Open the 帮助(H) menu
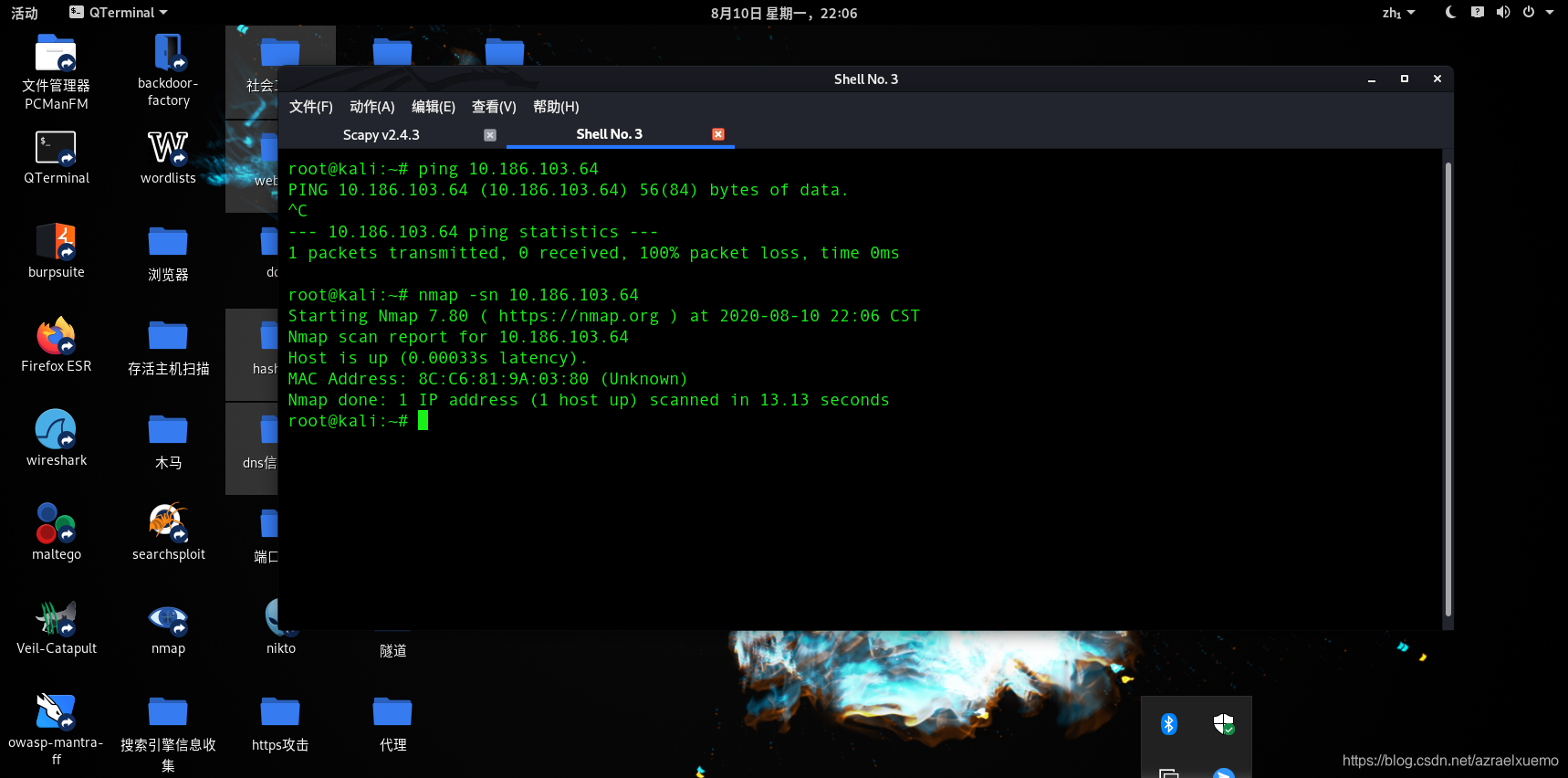1568x778 pixels. (556, 107)
